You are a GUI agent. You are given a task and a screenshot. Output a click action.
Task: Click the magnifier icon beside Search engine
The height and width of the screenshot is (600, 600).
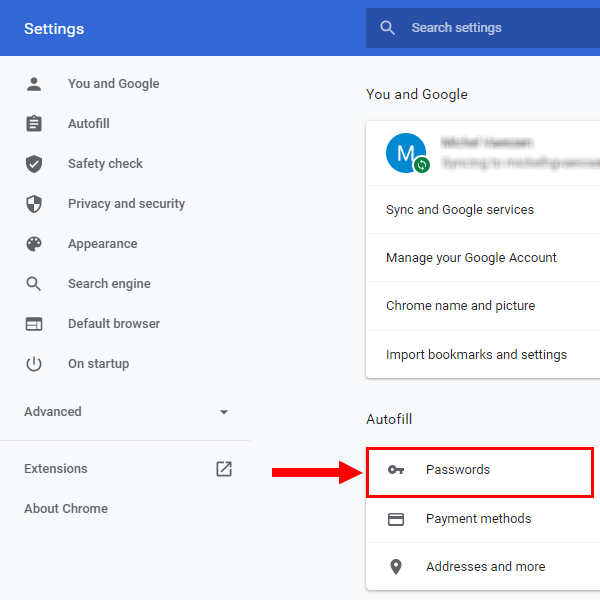[x=34, y=284]
